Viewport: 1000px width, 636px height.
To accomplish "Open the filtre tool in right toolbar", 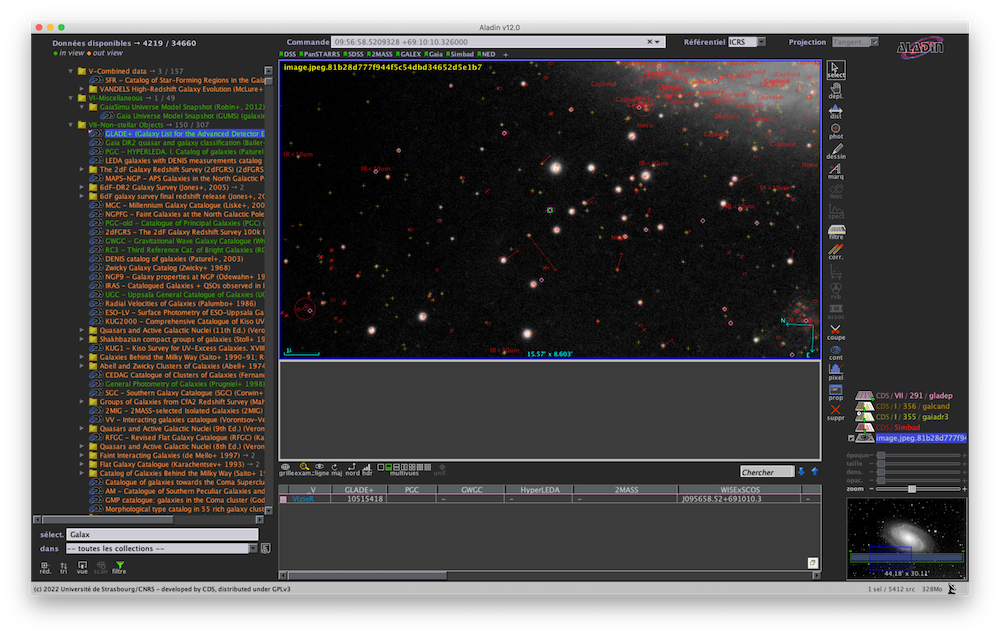I will coord(836,231).
